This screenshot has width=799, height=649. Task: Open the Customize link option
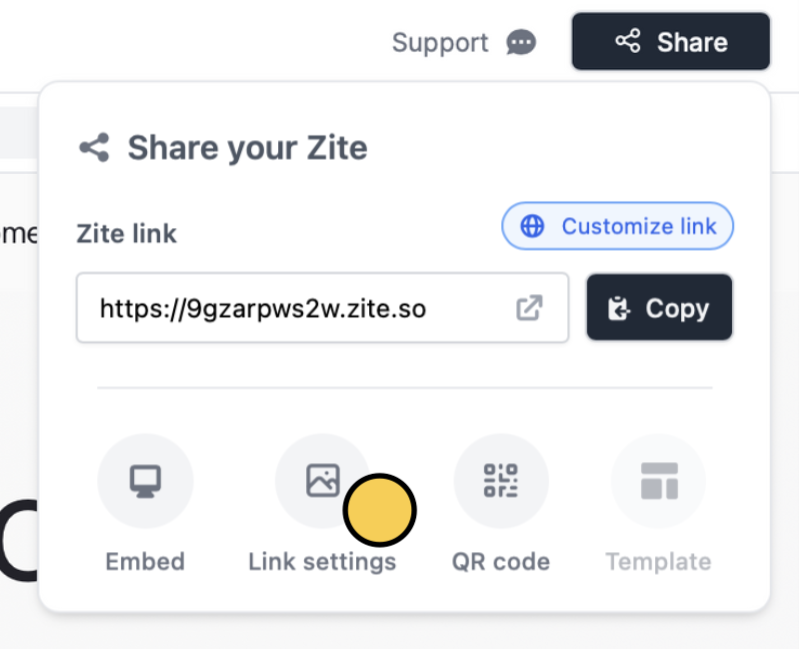(618, 226)
